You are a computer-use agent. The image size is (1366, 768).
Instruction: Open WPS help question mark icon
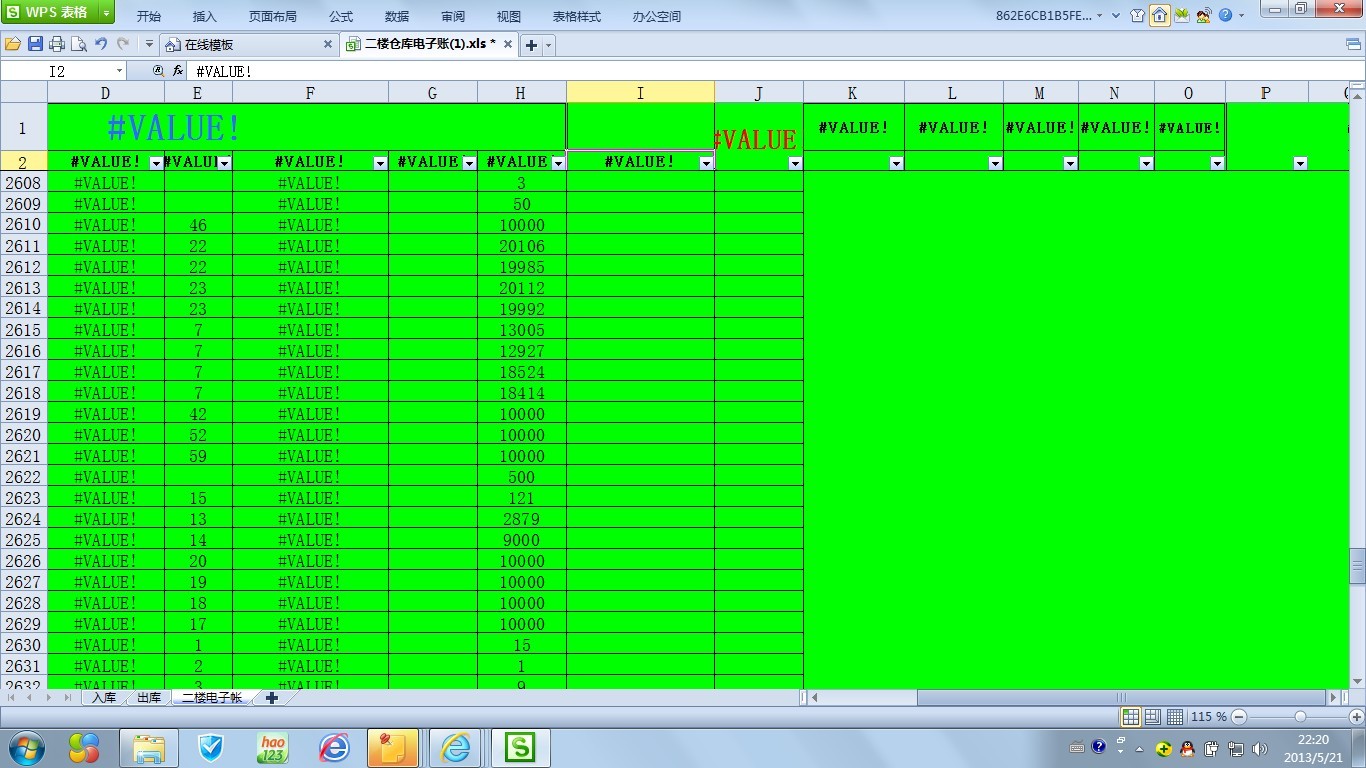[x=1225, y=16]
